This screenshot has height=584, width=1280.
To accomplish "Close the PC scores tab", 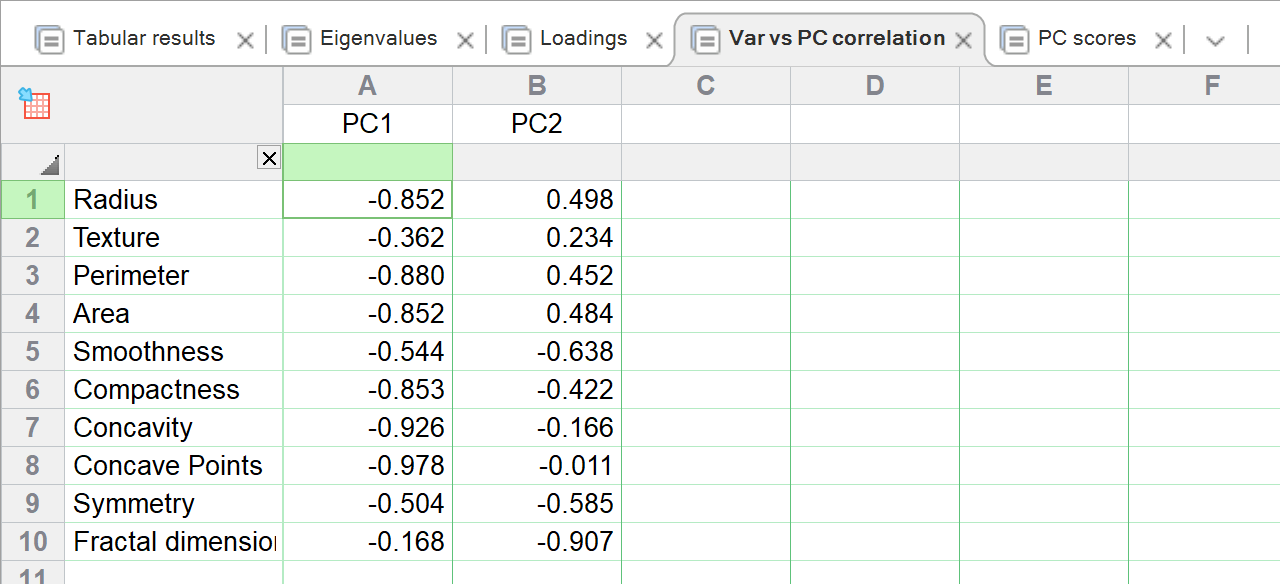I will point(1163,40).
